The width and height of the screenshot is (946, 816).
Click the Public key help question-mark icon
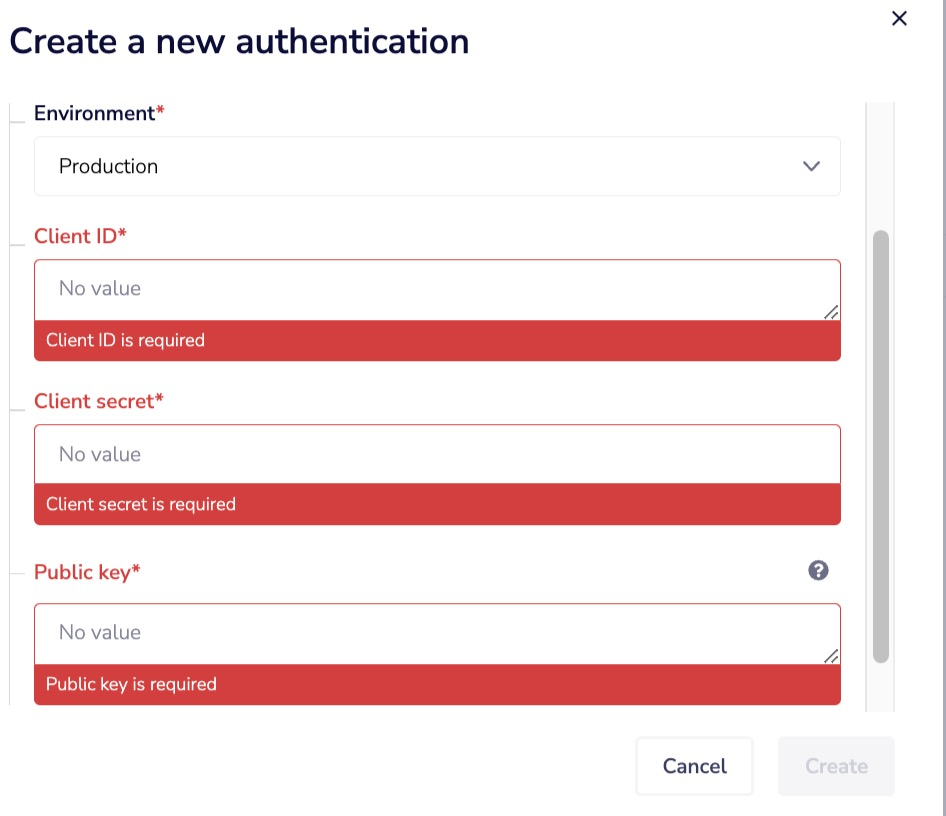tap(818, 571)
